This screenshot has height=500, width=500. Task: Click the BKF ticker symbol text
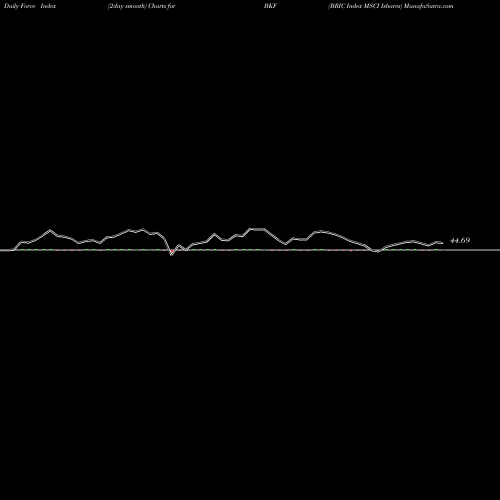coord(270,6)
